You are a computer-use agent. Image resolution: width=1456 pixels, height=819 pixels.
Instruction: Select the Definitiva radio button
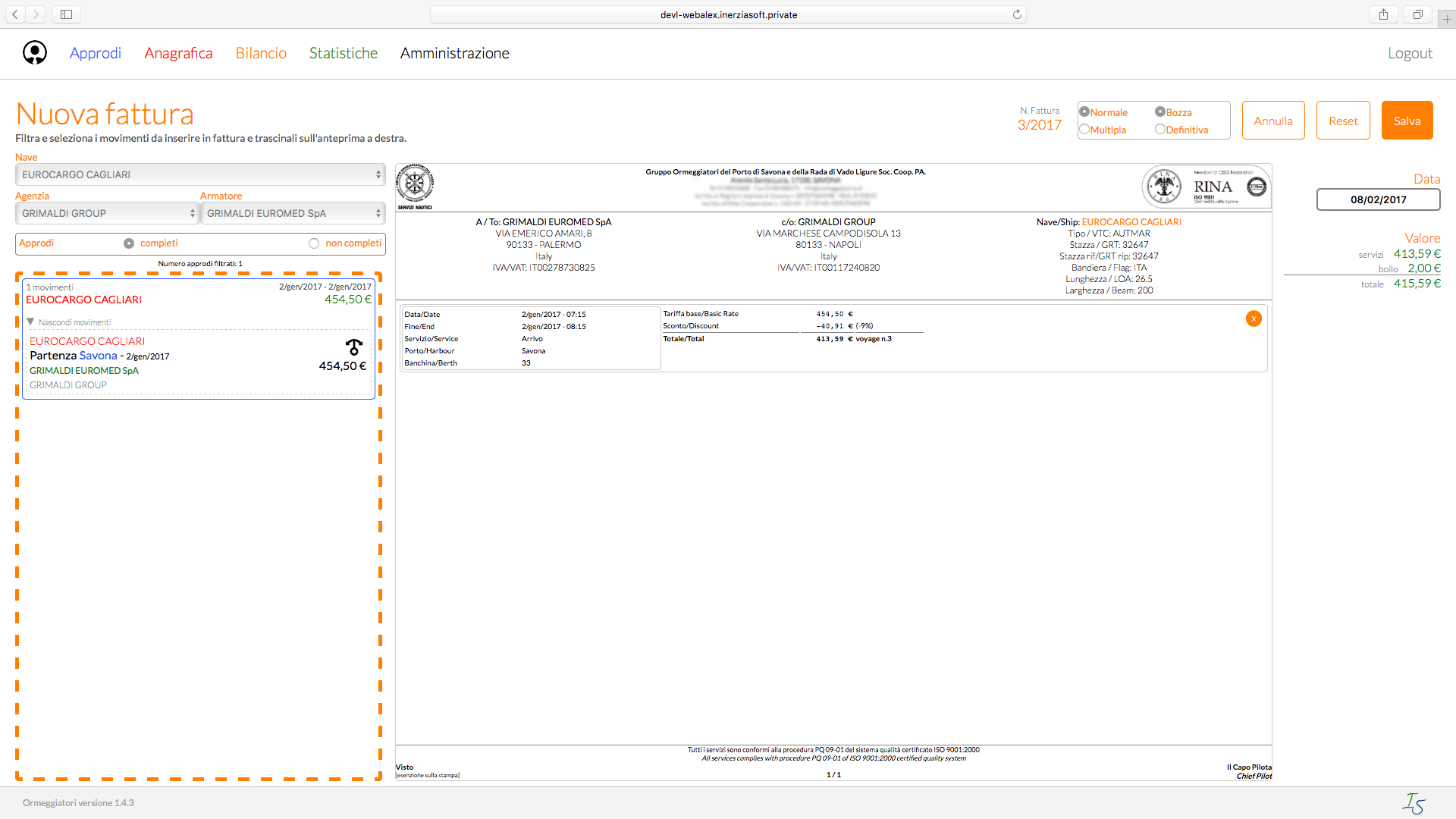click(x=1159, y=129)
